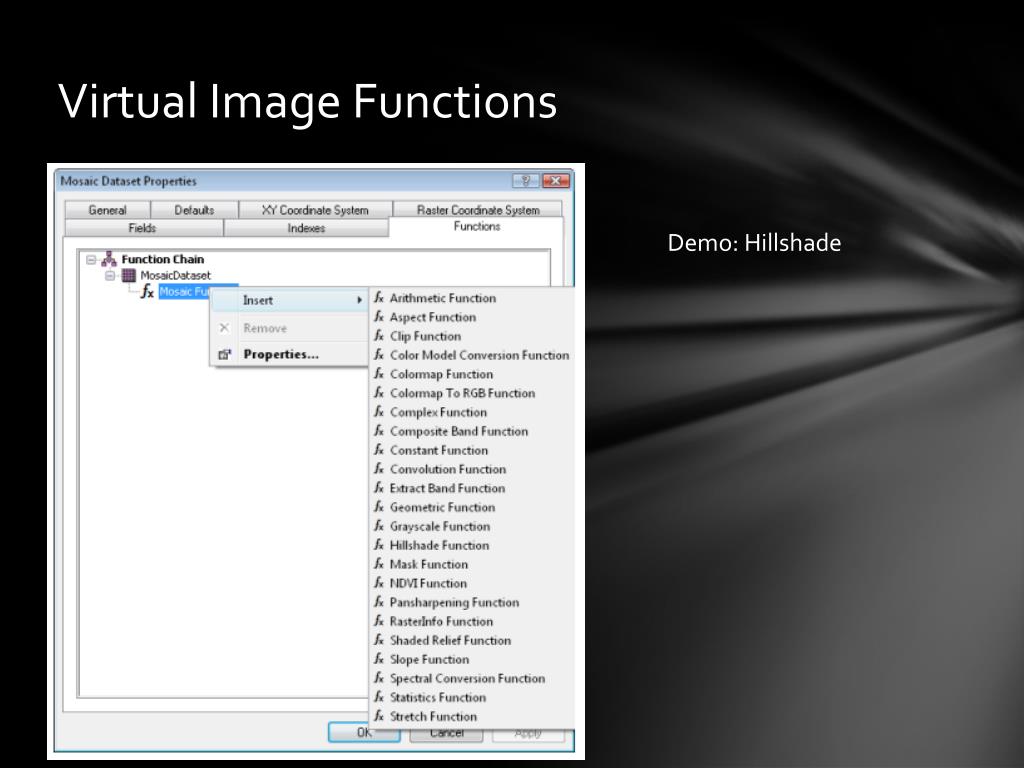Viewport: 1024px width, 768px height.
Task: Click the fx icon beside Arithmetic Function
Action: point(379,298)
